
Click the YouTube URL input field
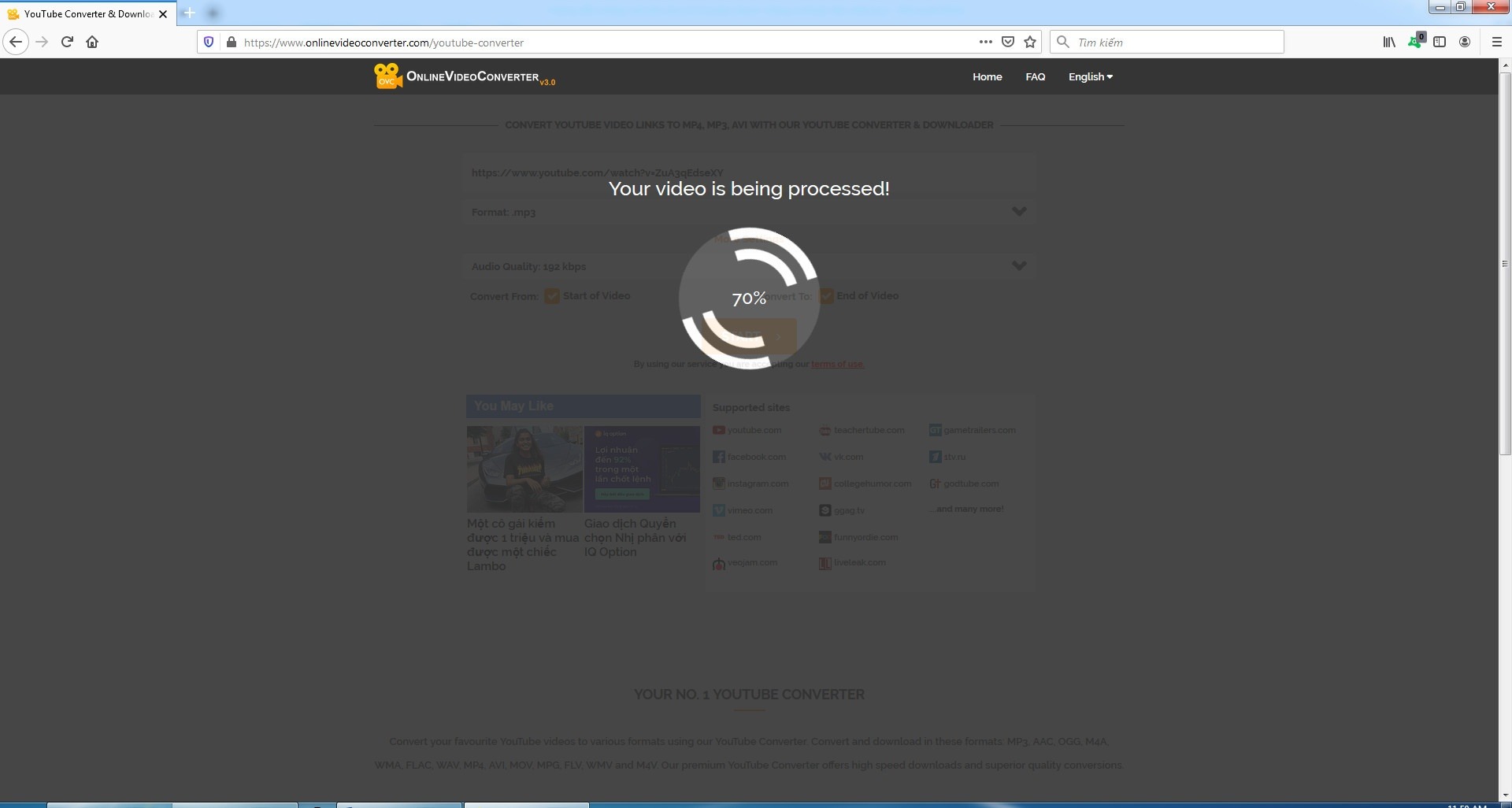coord(749,172)
